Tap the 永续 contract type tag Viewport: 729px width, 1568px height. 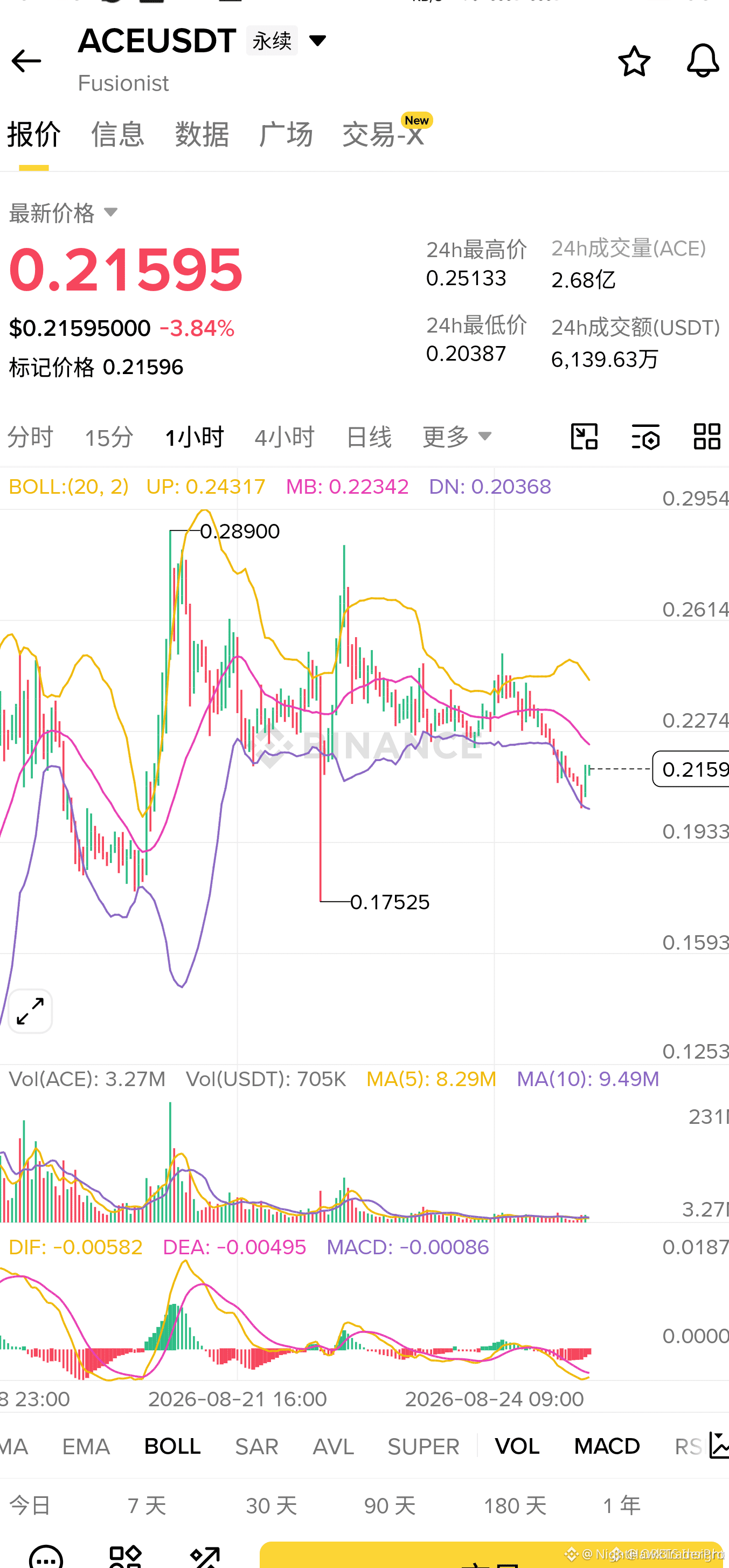pyautogui.click(x=272, y=41)
